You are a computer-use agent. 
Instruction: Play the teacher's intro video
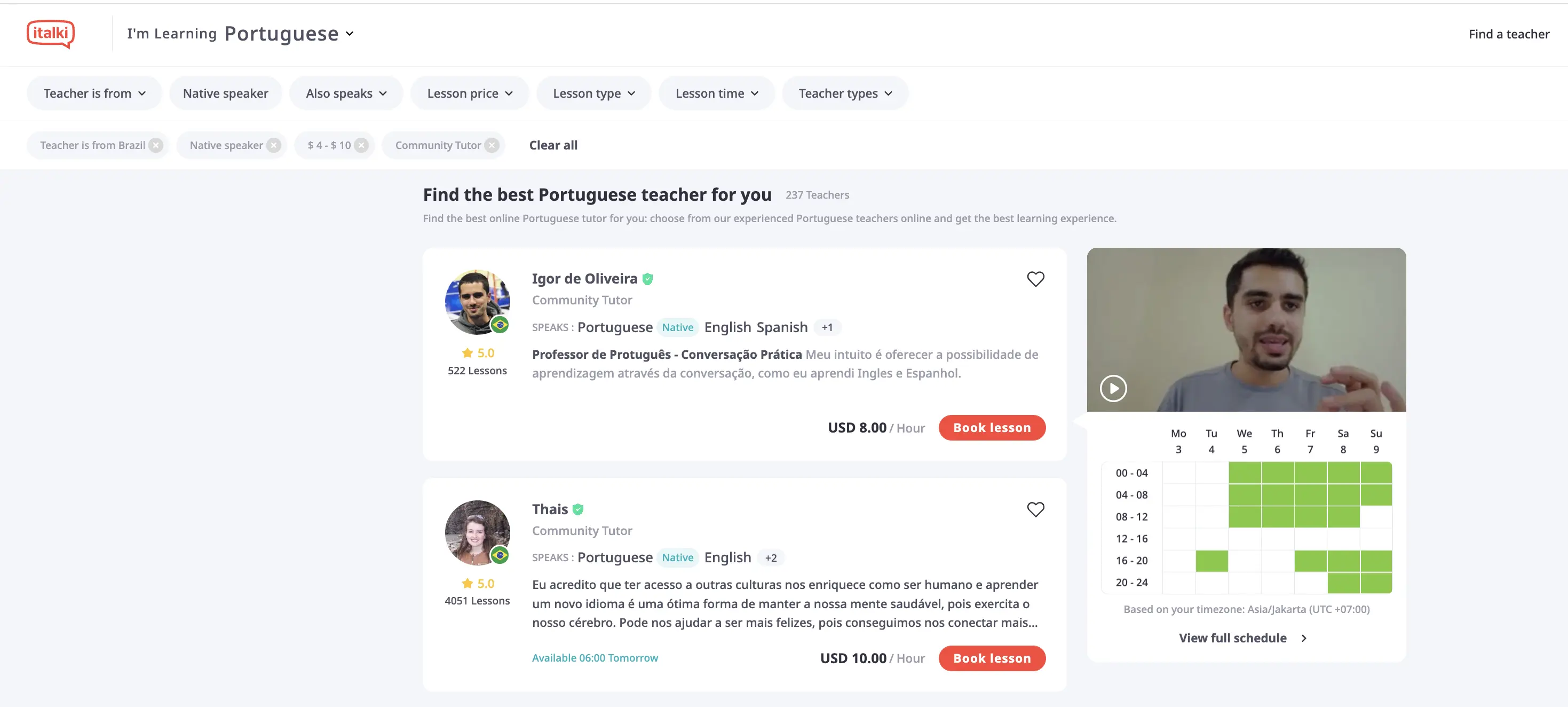(1113, 388)
